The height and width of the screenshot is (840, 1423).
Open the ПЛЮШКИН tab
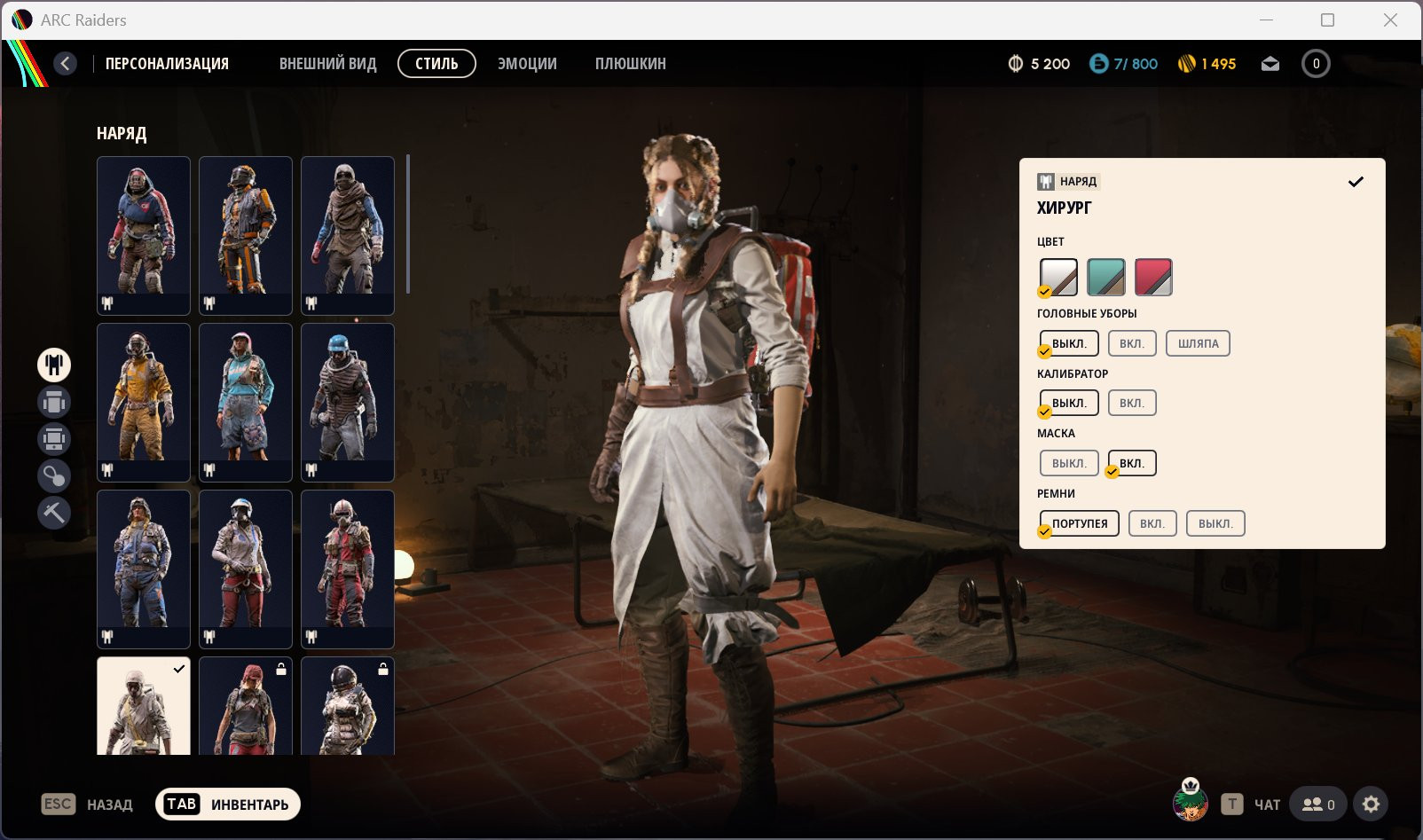pos(631,64)
